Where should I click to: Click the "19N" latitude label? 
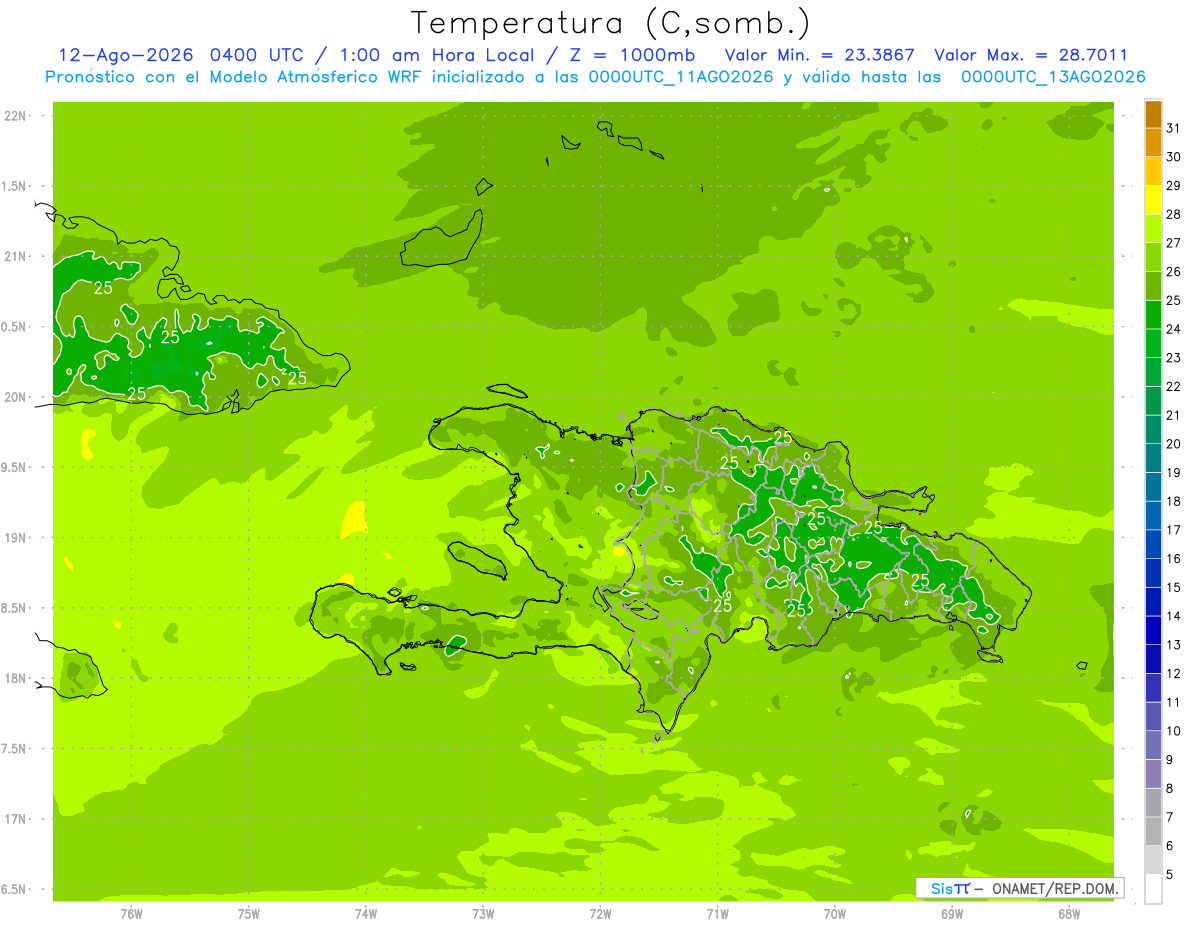tap(16, 538)
